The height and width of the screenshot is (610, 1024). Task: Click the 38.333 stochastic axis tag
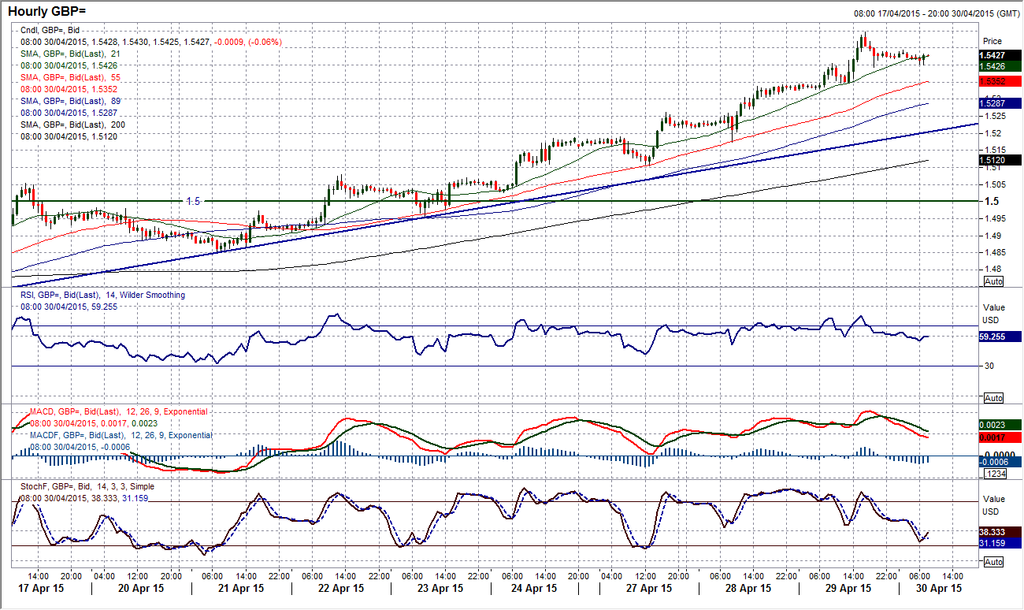[x=1000, y=532]
